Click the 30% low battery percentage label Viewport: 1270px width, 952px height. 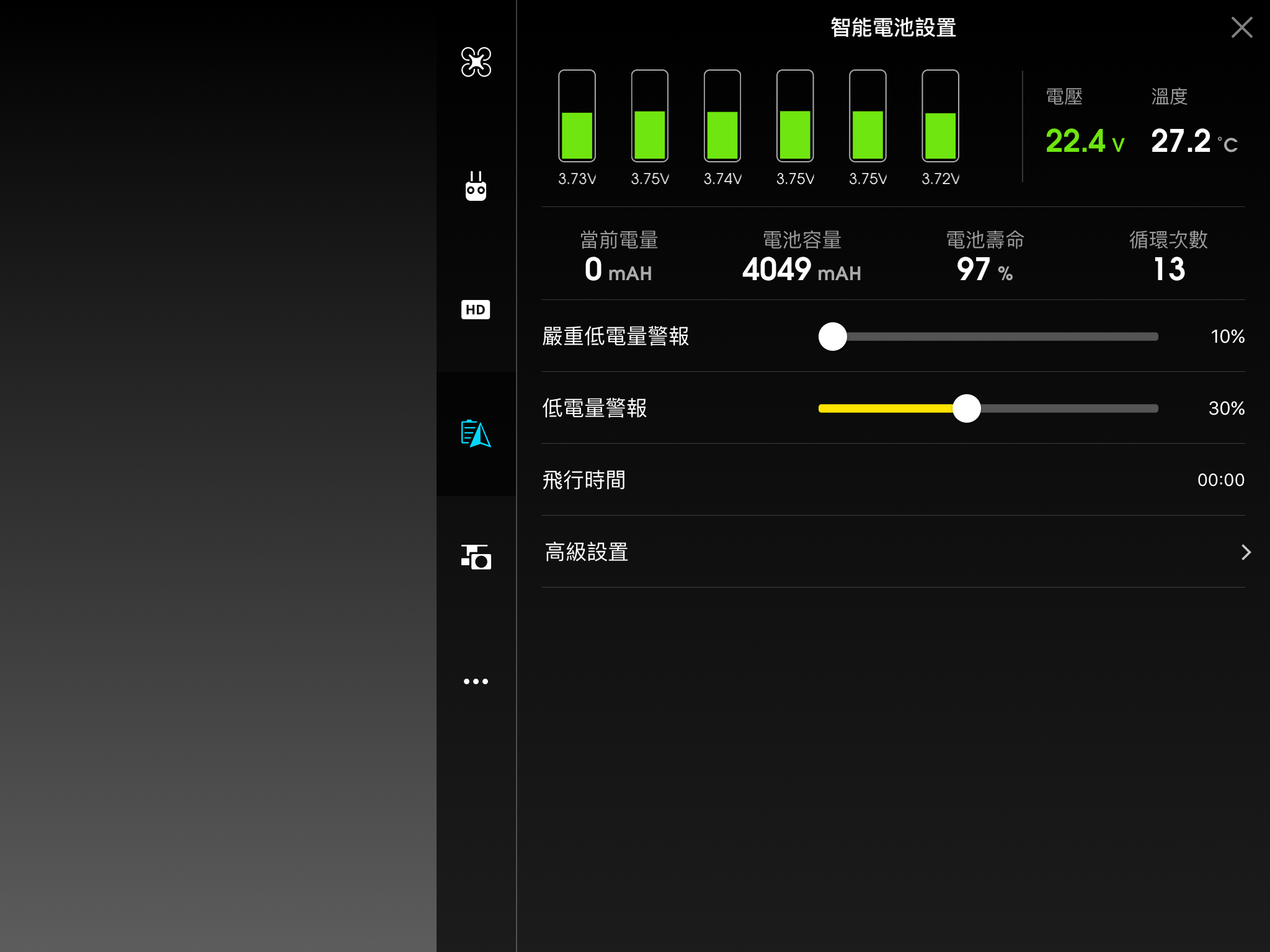point(1226,408)
